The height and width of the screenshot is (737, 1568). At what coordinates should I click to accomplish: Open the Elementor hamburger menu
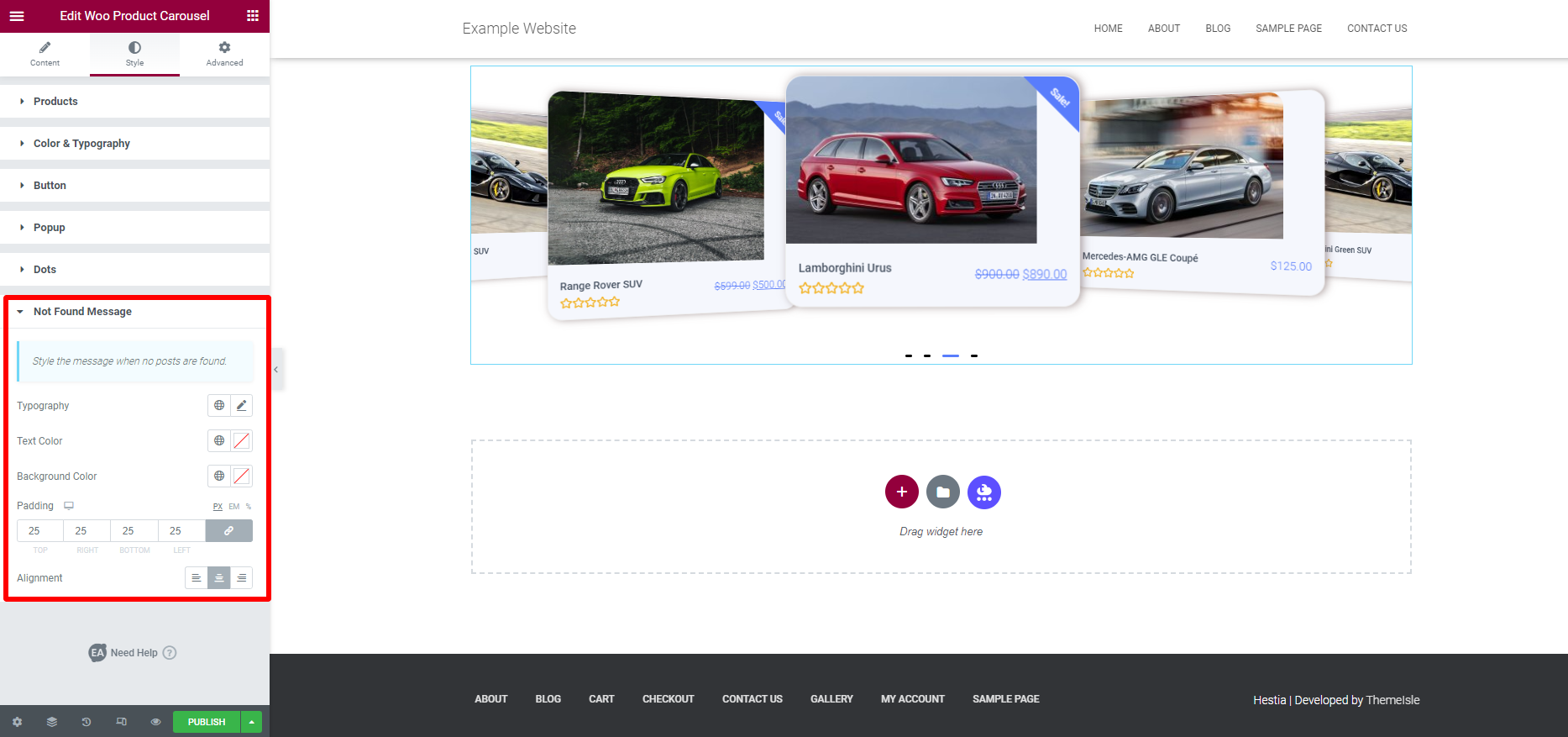17,16
